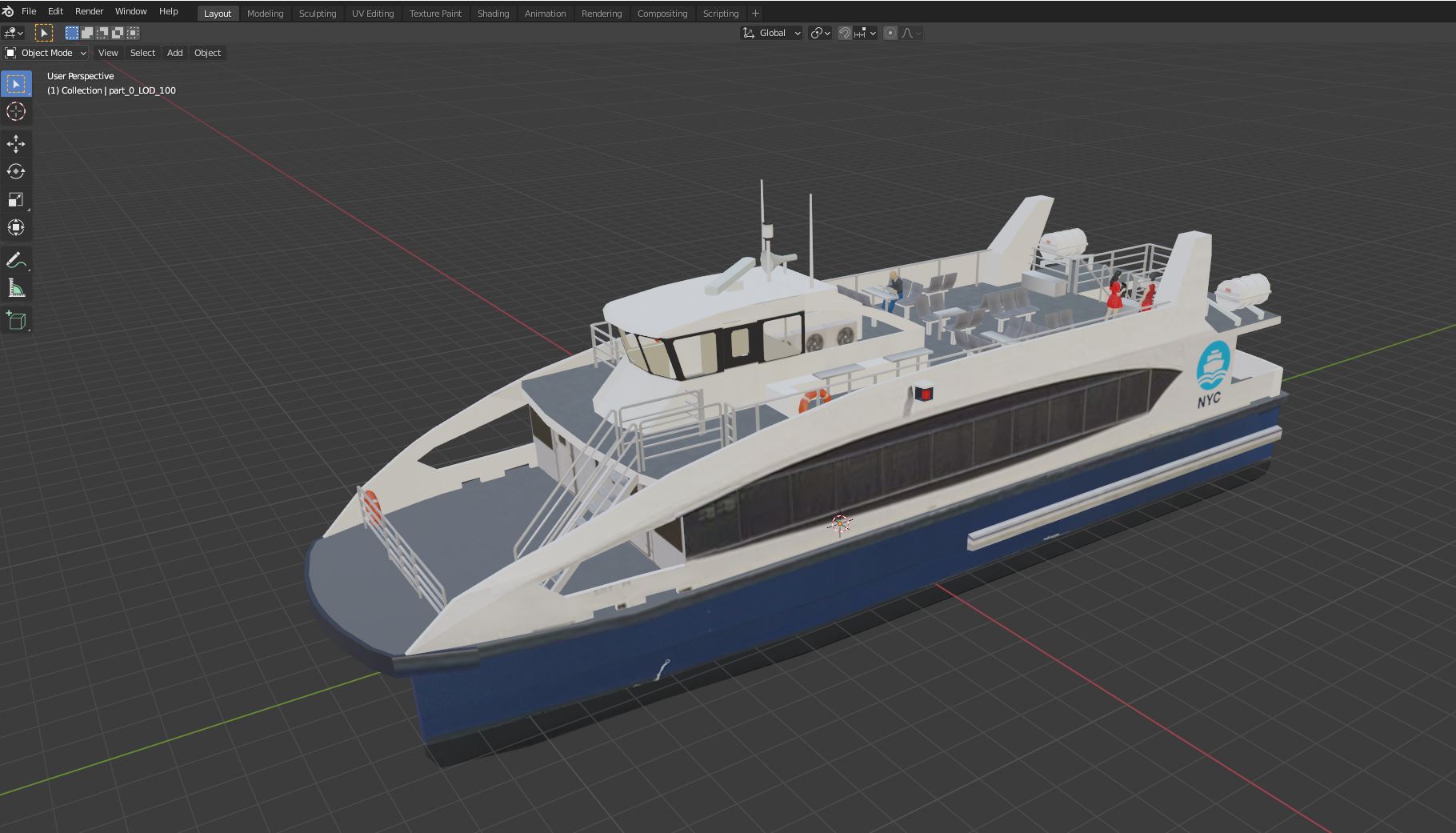
Task: Open the snapping options dropdown
Action: click(x=866, y=33)
